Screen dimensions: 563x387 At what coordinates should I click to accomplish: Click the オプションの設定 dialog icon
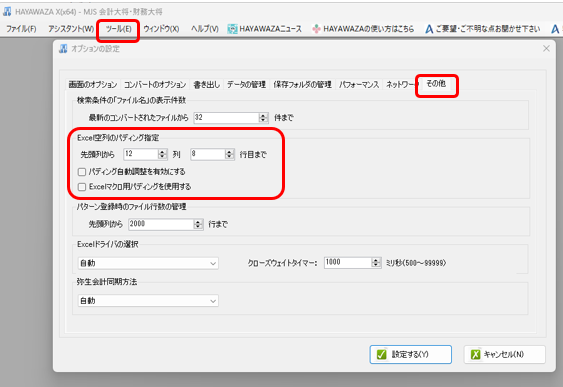63,48
